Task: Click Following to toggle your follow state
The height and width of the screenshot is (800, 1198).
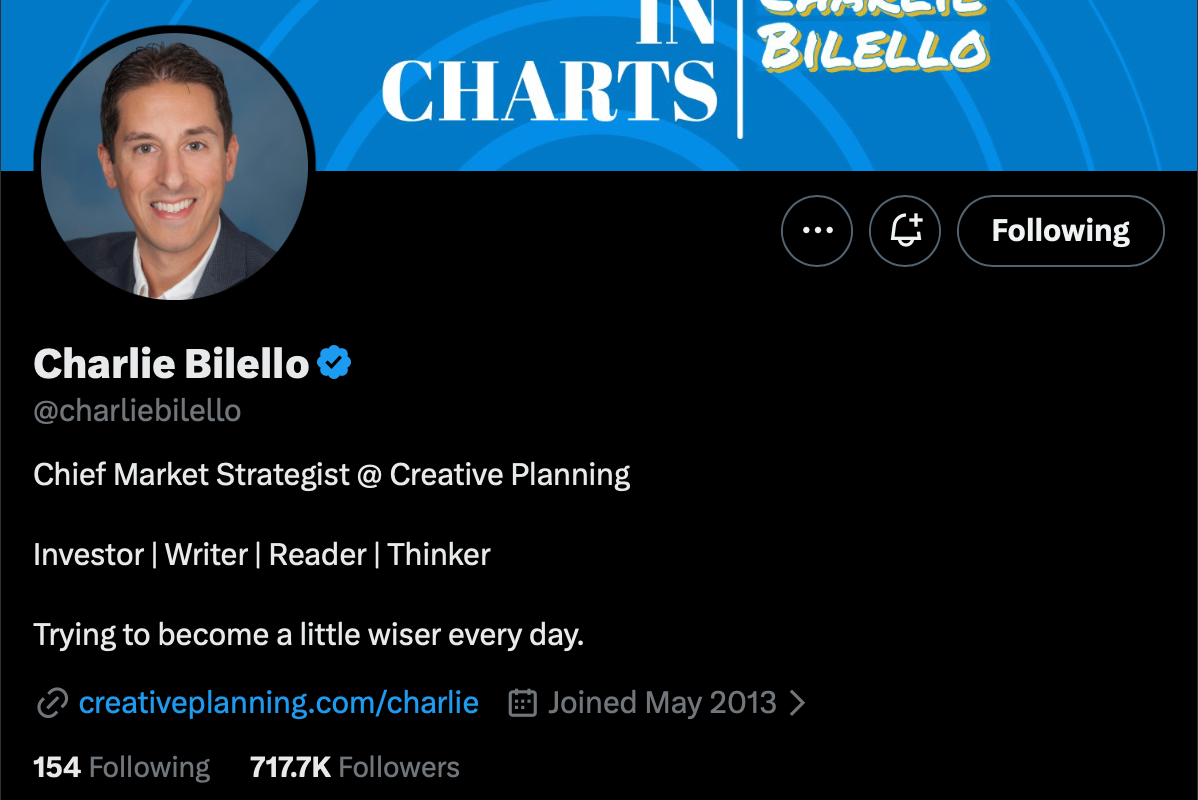Action: coord(1059,231)
